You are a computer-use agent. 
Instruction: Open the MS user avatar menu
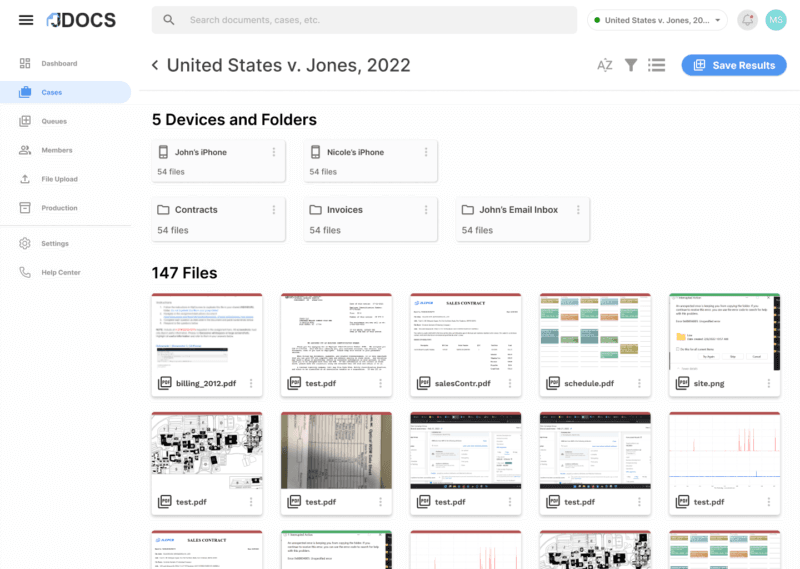[776, 20]
